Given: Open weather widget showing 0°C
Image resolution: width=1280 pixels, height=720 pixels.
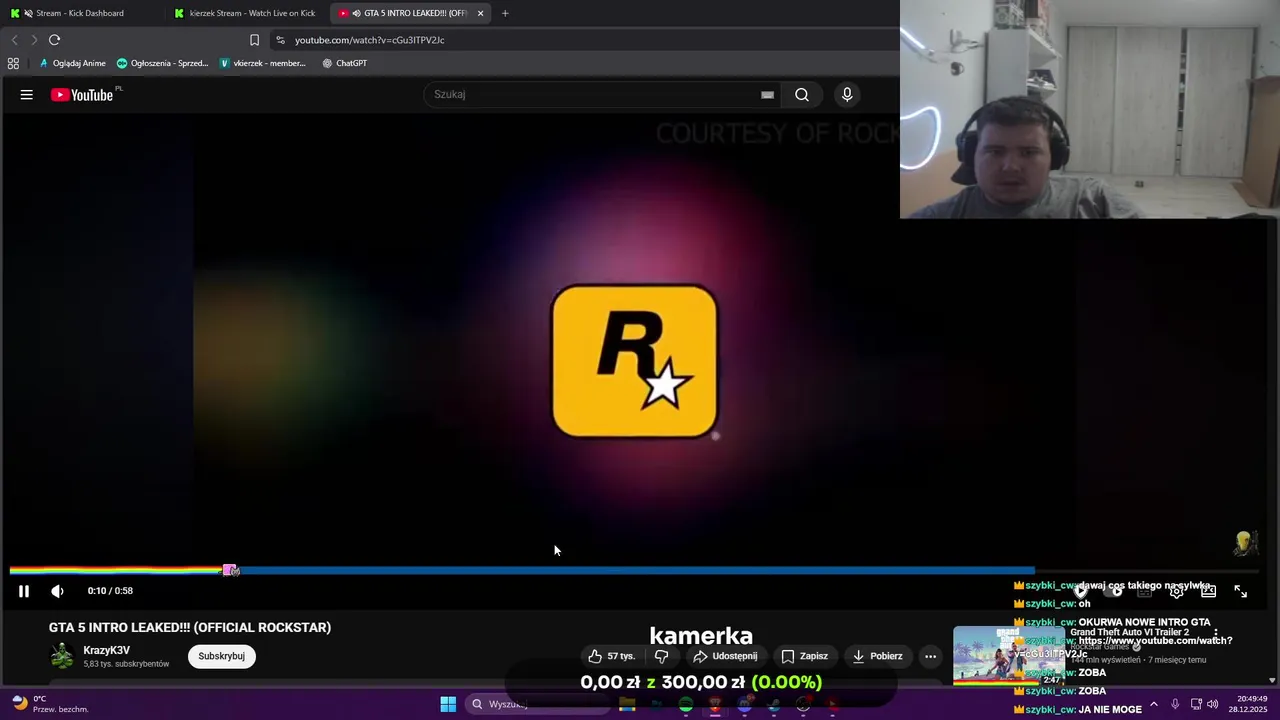Looking at the screenshot, I should (50, 704).
